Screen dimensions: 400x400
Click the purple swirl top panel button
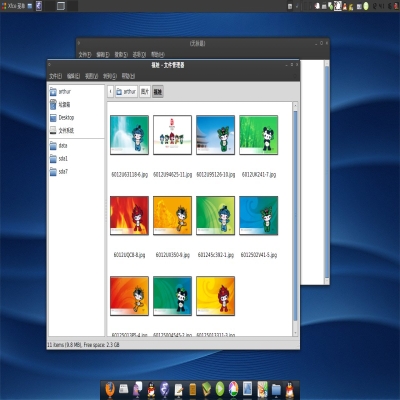click(x=39, y=6)
